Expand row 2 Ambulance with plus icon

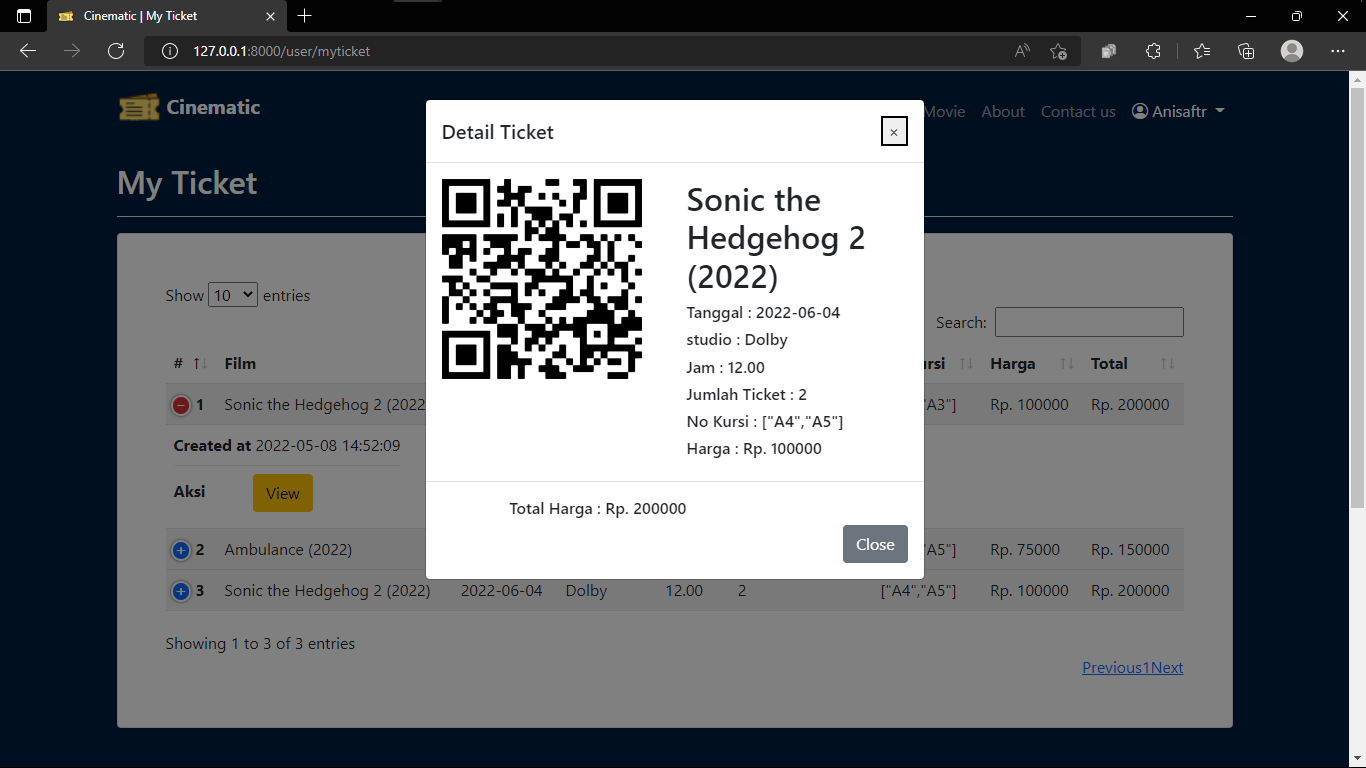point(181,550)
